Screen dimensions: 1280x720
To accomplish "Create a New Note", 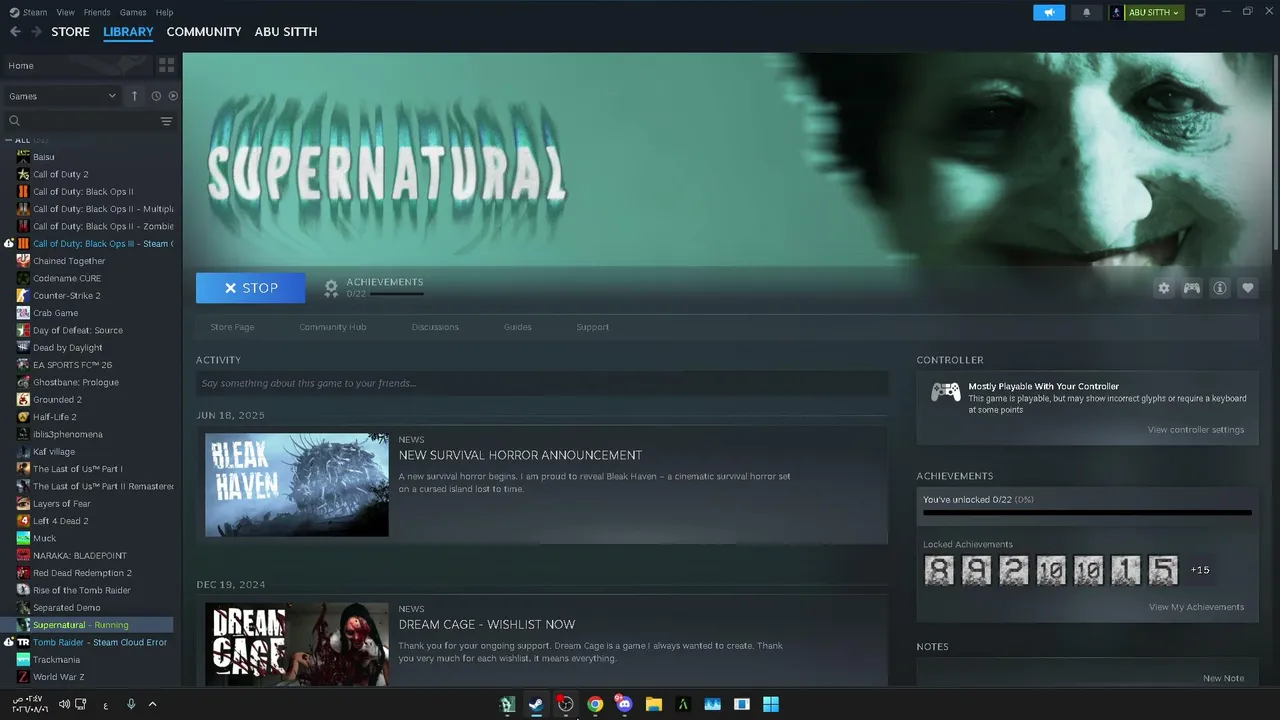I will pyautogui.click(x=1224, y=678).
